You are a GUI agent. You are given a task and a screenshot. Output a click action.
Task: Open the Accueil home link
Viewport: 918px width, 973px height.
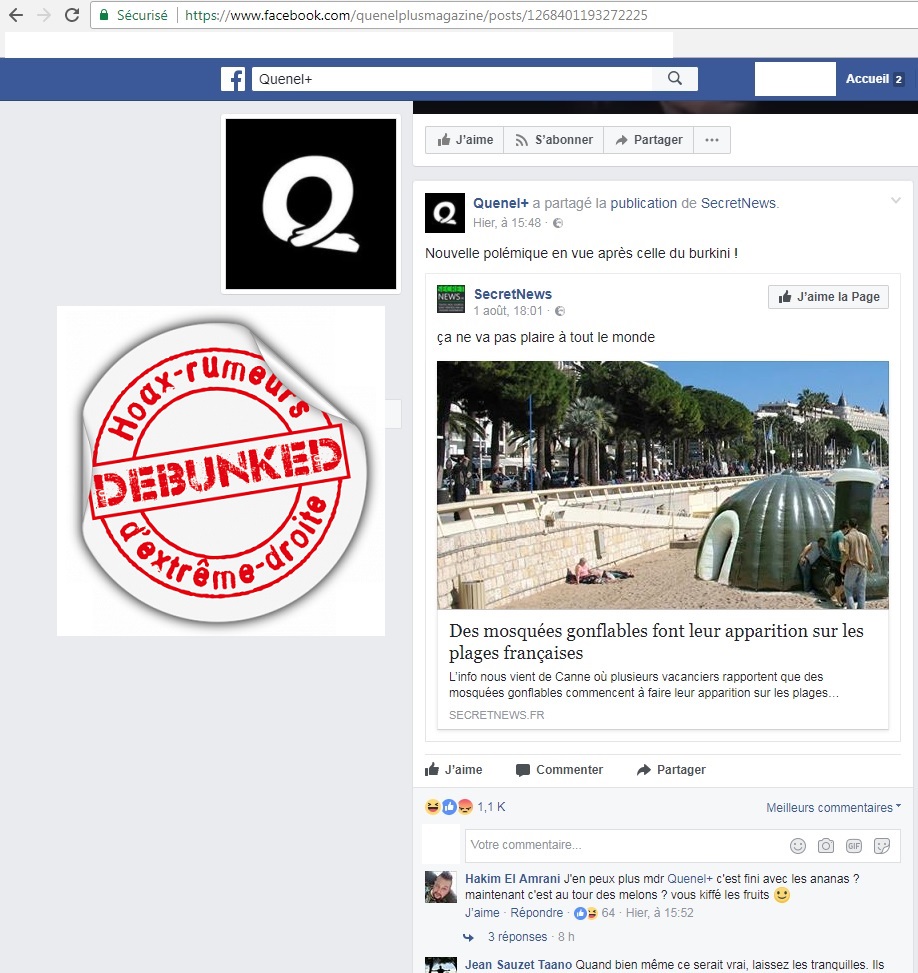pos(867,79)
